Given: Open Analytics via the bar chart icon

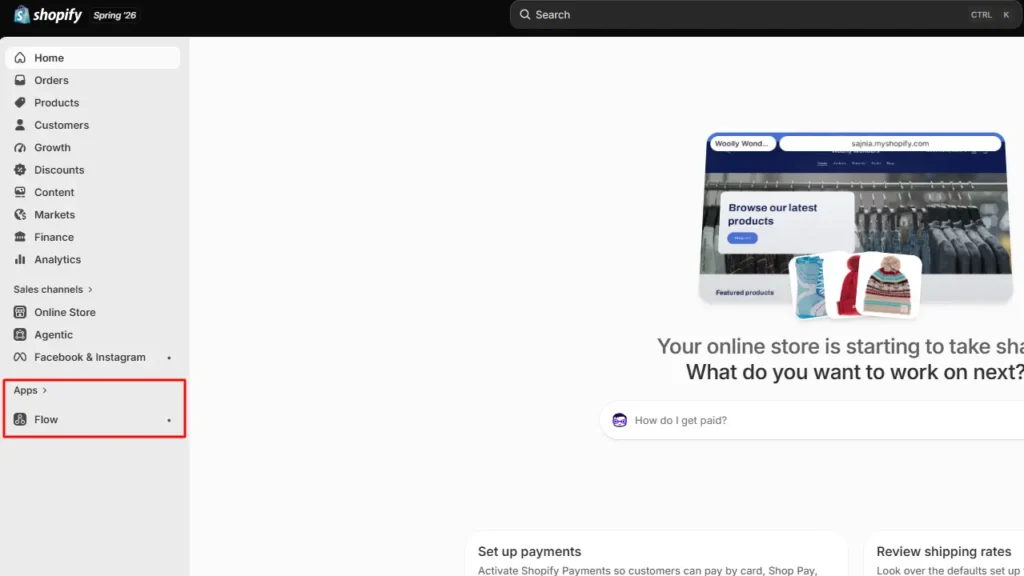Looking at the screenshot, I should 20,259.
